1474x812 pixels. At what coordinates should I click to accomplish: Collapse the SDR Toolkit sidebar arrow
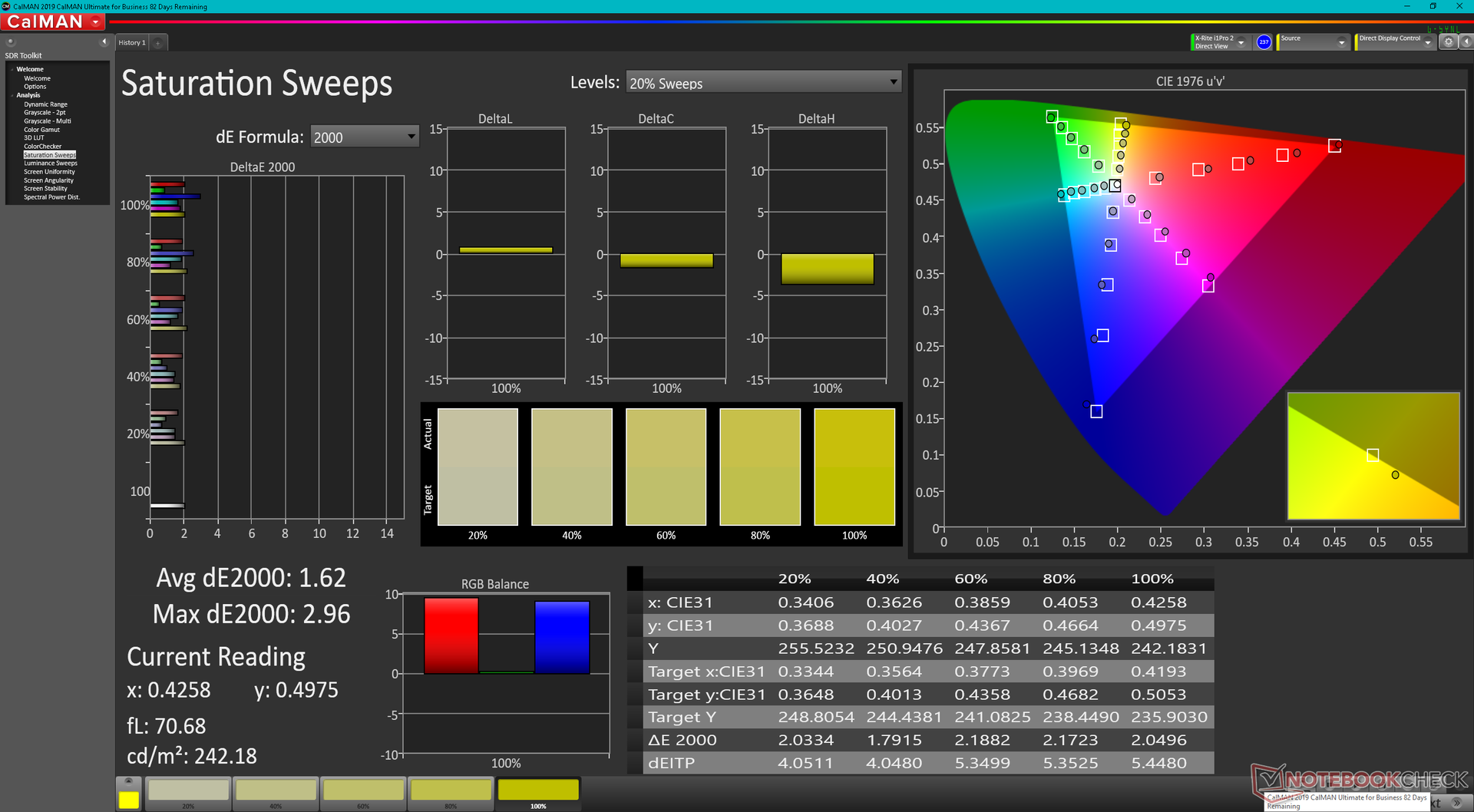104,42
